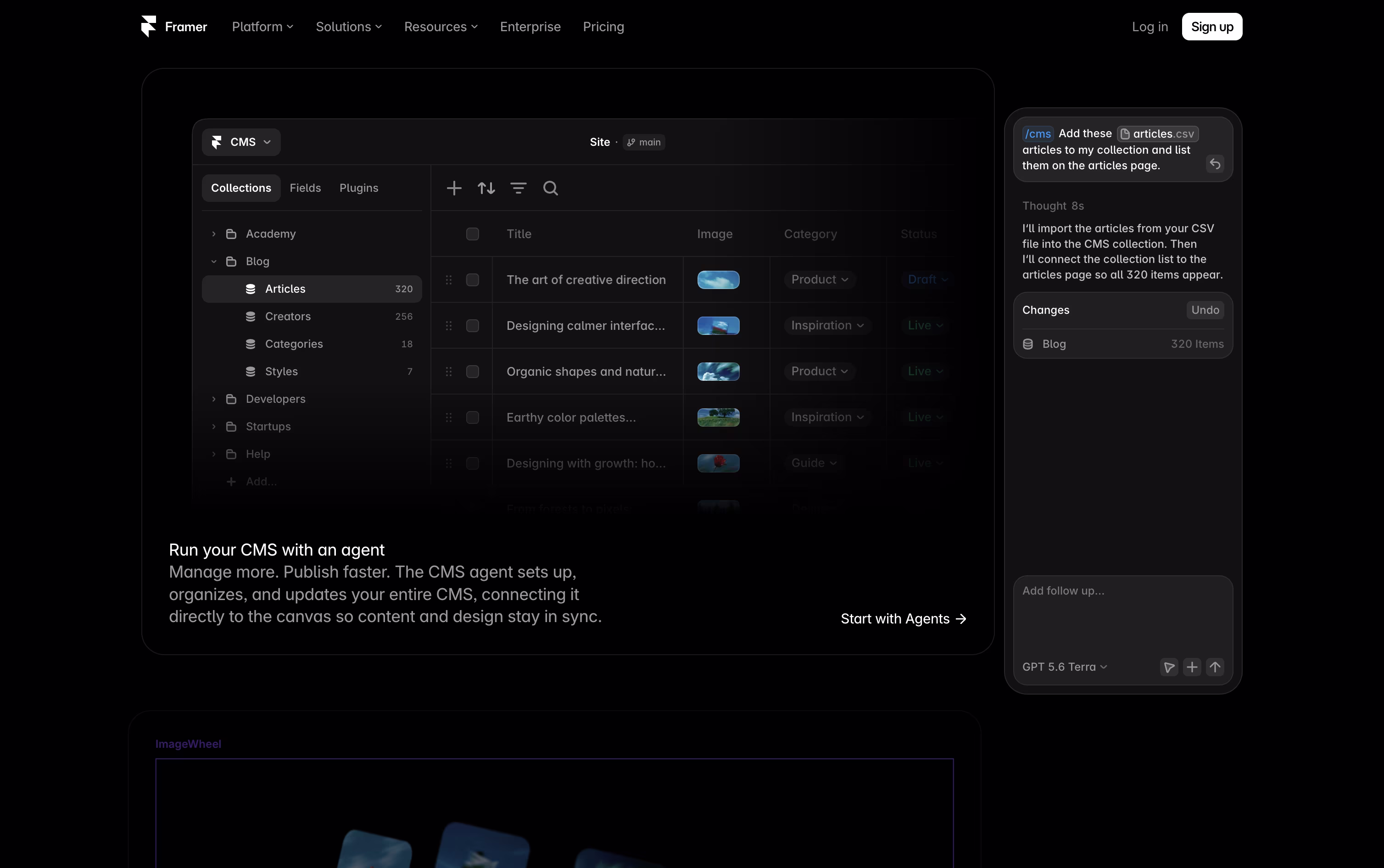Click the drag handle for 'Organic shapes and natur...' row
The height and width of the screenshot is (868, 1384).
449,372
